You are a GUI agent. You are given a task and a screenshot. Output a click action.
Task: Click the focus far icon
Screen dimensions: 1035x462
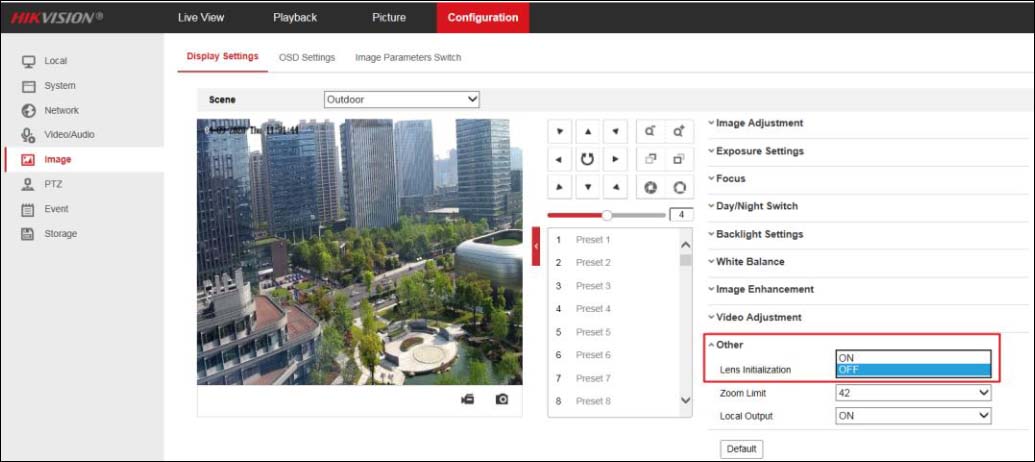pyautogui.click(x=679, y=159)
